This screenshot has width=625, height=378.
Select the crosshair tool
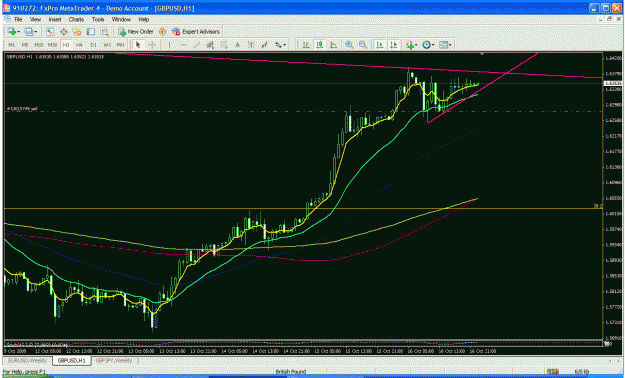[x=151, y=45]
